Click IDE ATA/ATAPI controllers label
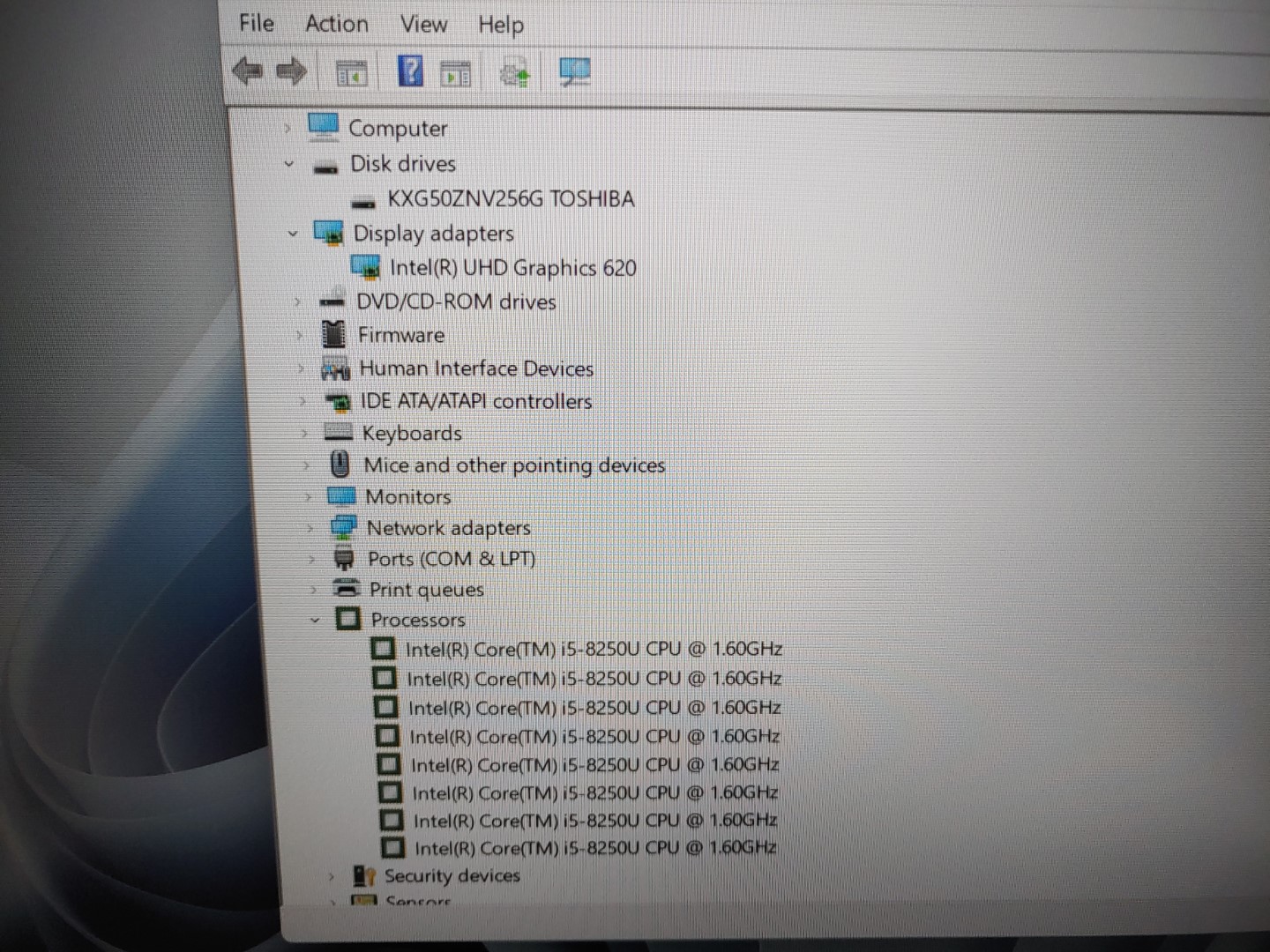 pyautogui.click(x=476, y=401)
